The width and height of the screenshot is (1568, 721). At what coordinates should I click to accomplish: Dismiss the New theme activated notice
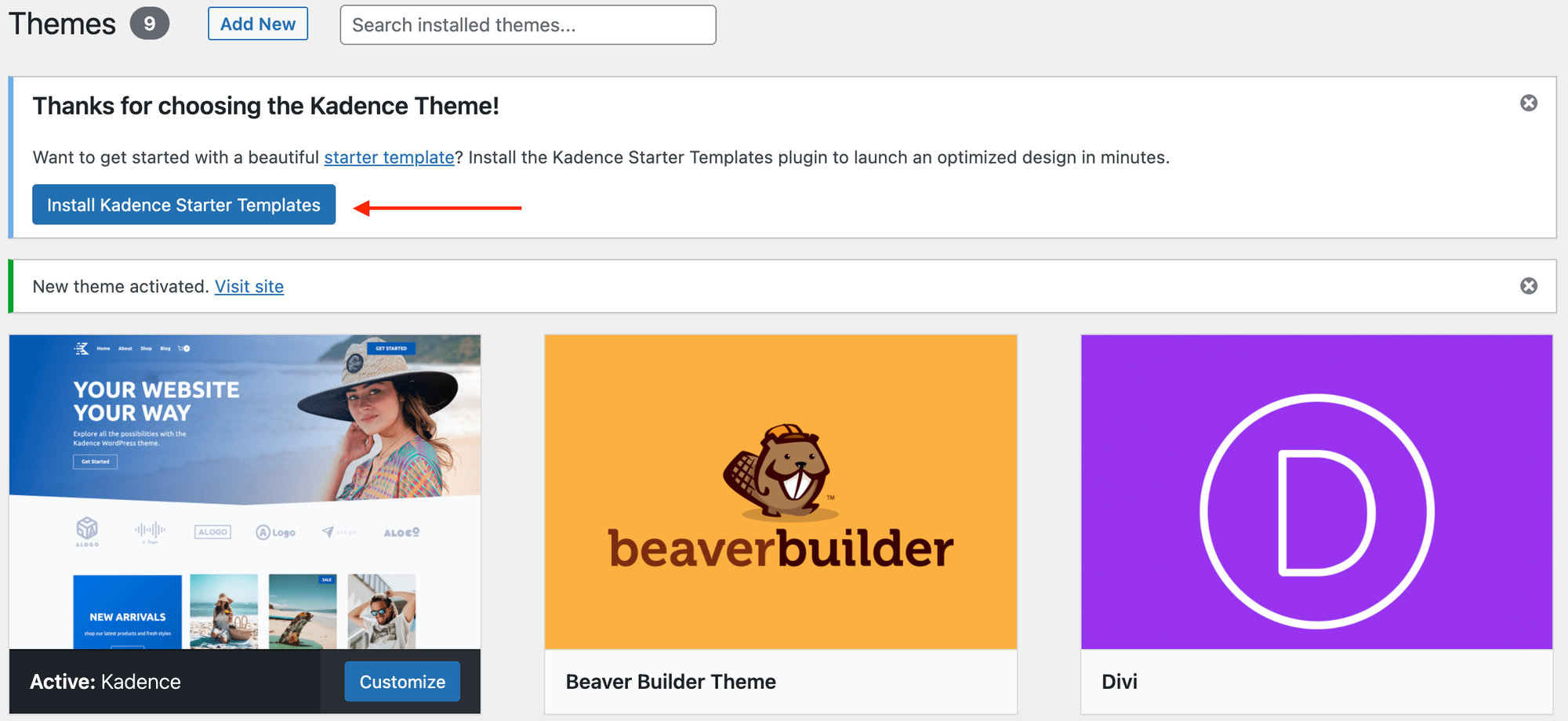(x=1528, y=286)
